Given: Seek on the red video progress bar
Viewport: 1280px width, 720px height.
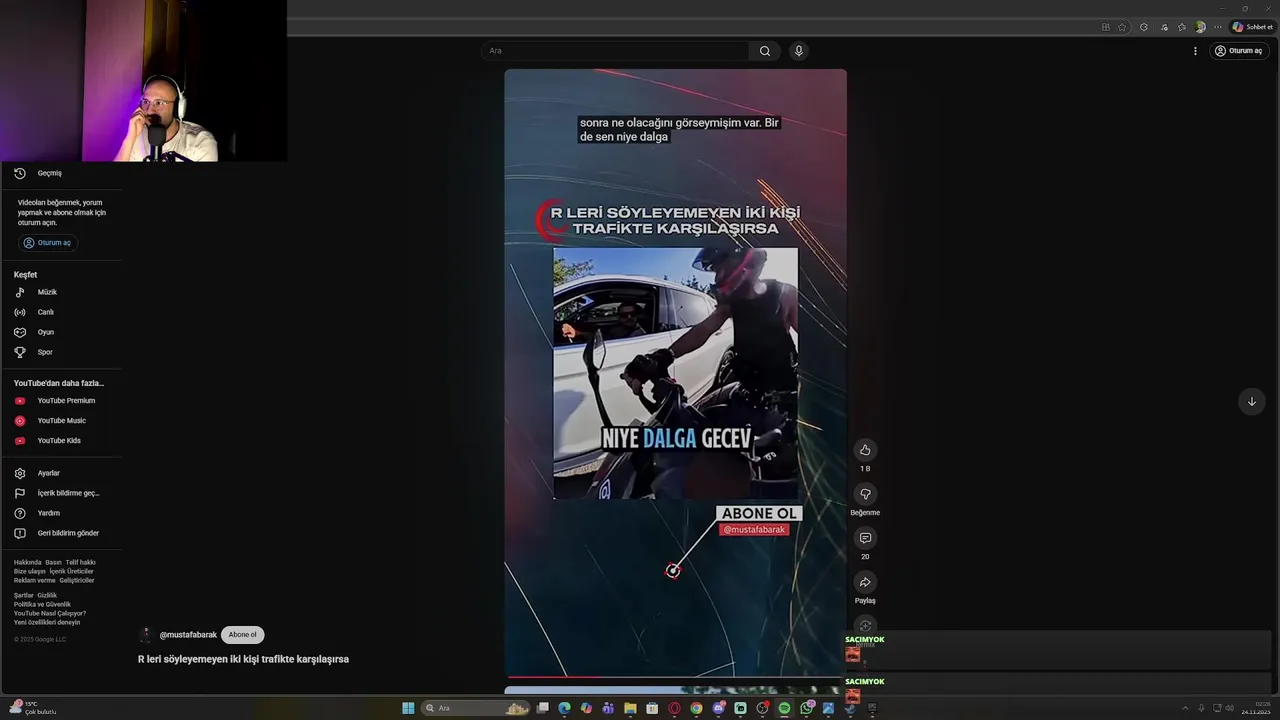Looking at the screenshot, I should [x=675, y=677].
